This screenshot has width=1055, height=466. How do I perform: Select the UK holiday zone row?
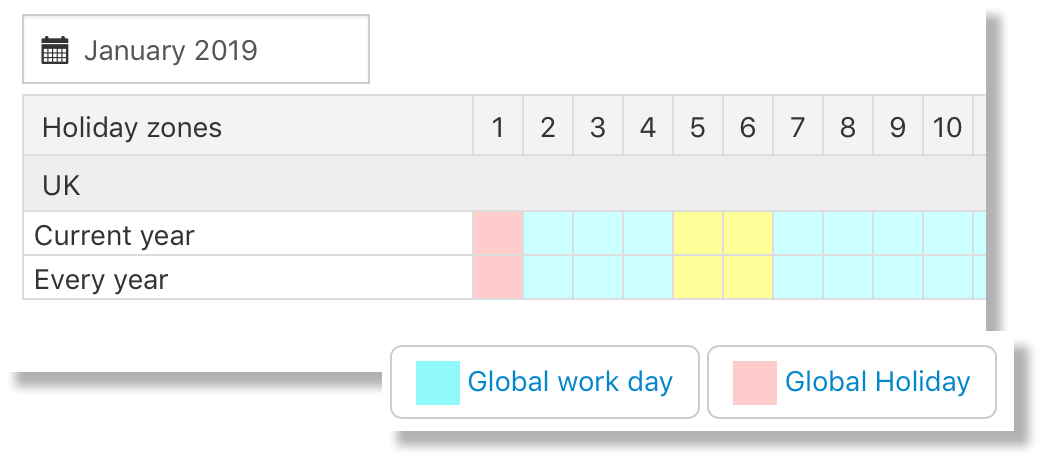62,184
